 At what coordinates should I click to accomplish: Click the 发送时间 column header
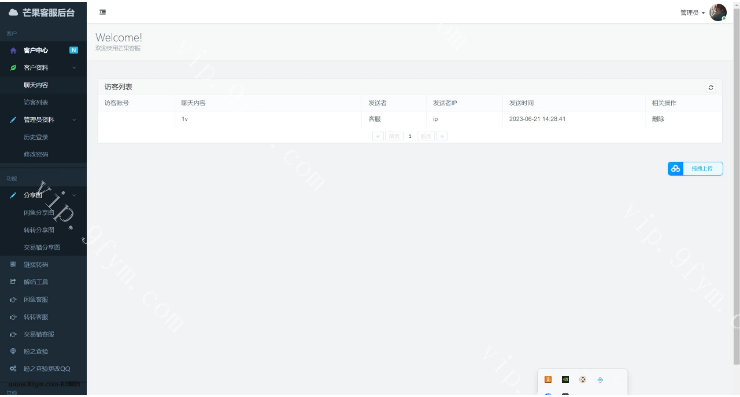521,103
